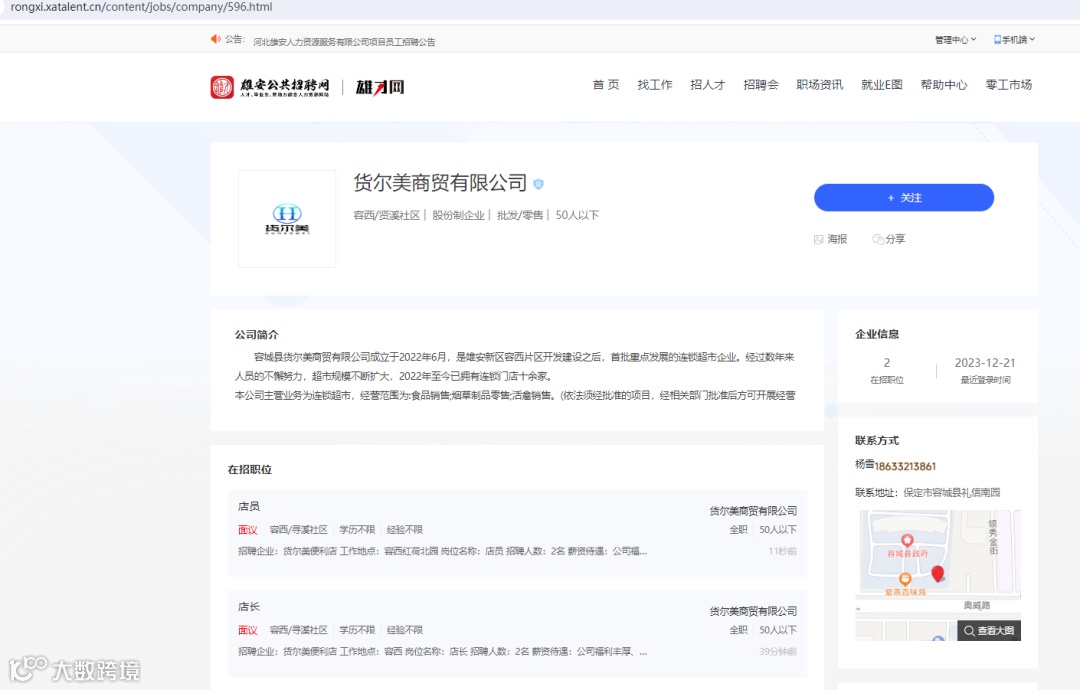Viewport: 1080px width, 690px height.
Task: Open 职场资讯 navigation item
Action: coord(820,85)
